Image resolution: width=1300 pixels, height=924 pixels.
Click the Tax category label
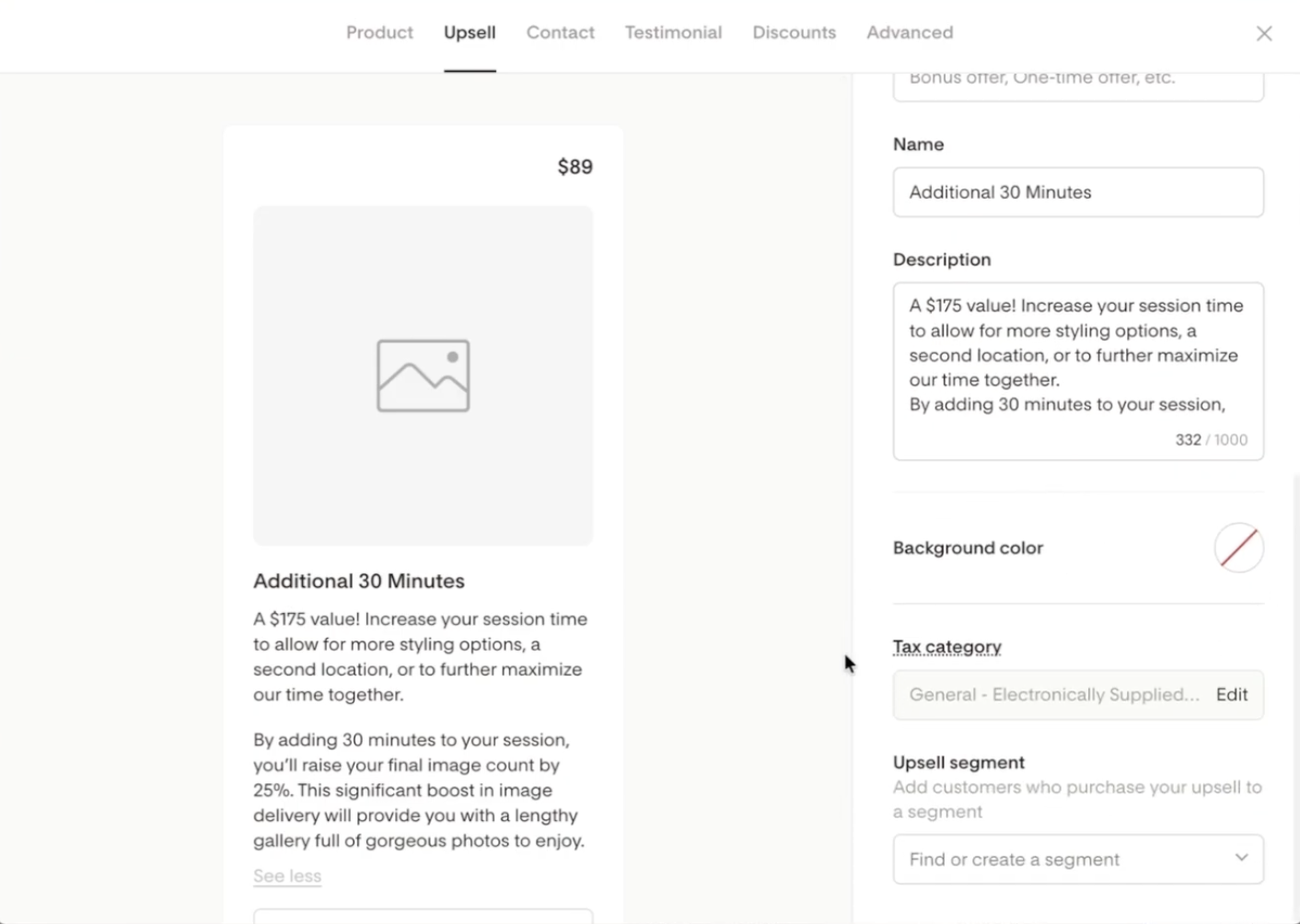(946, 647)
